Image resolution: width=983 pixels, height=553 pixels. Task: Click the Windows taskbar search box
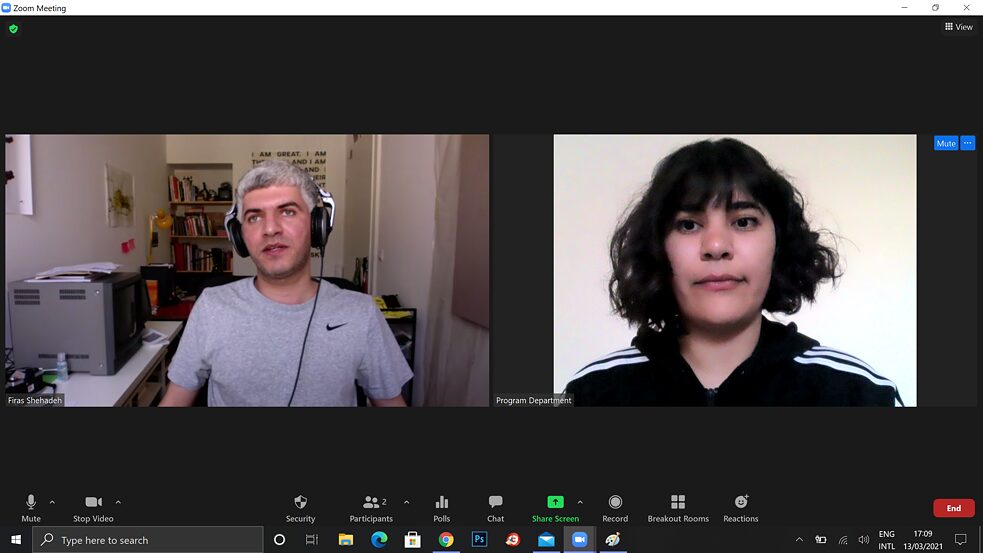(x=148, y=540)
